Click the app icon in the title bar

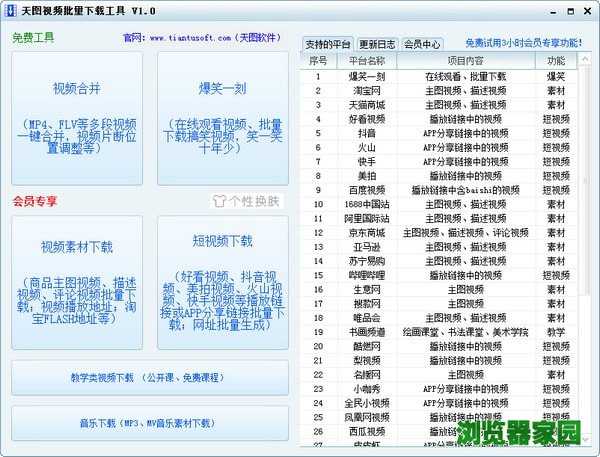pos(12,10)
